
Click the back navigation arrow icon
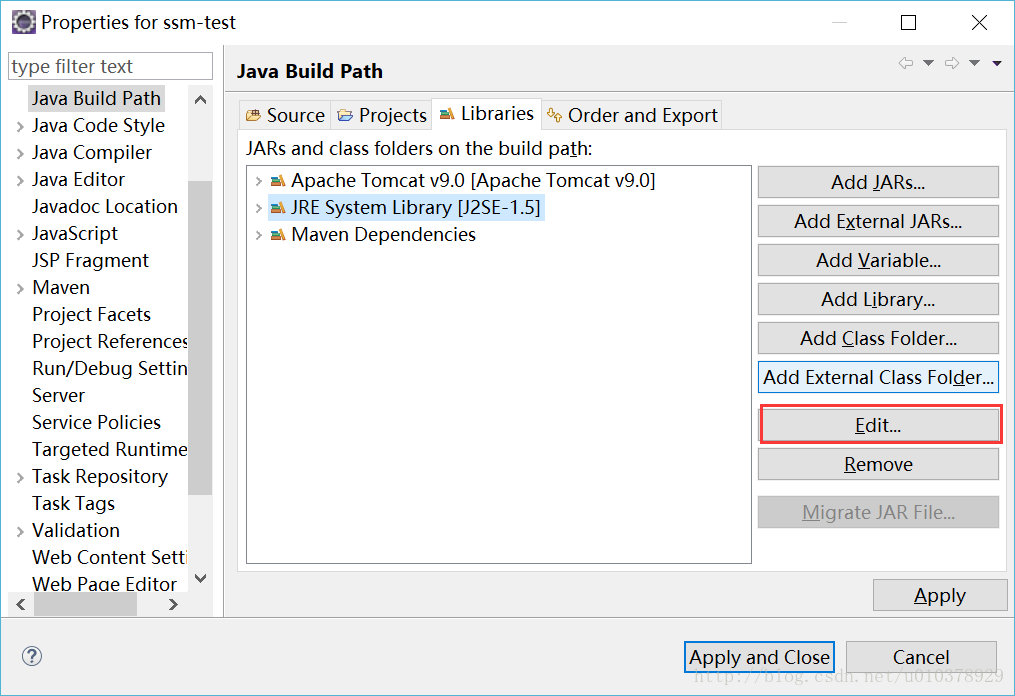click(906, 63)
